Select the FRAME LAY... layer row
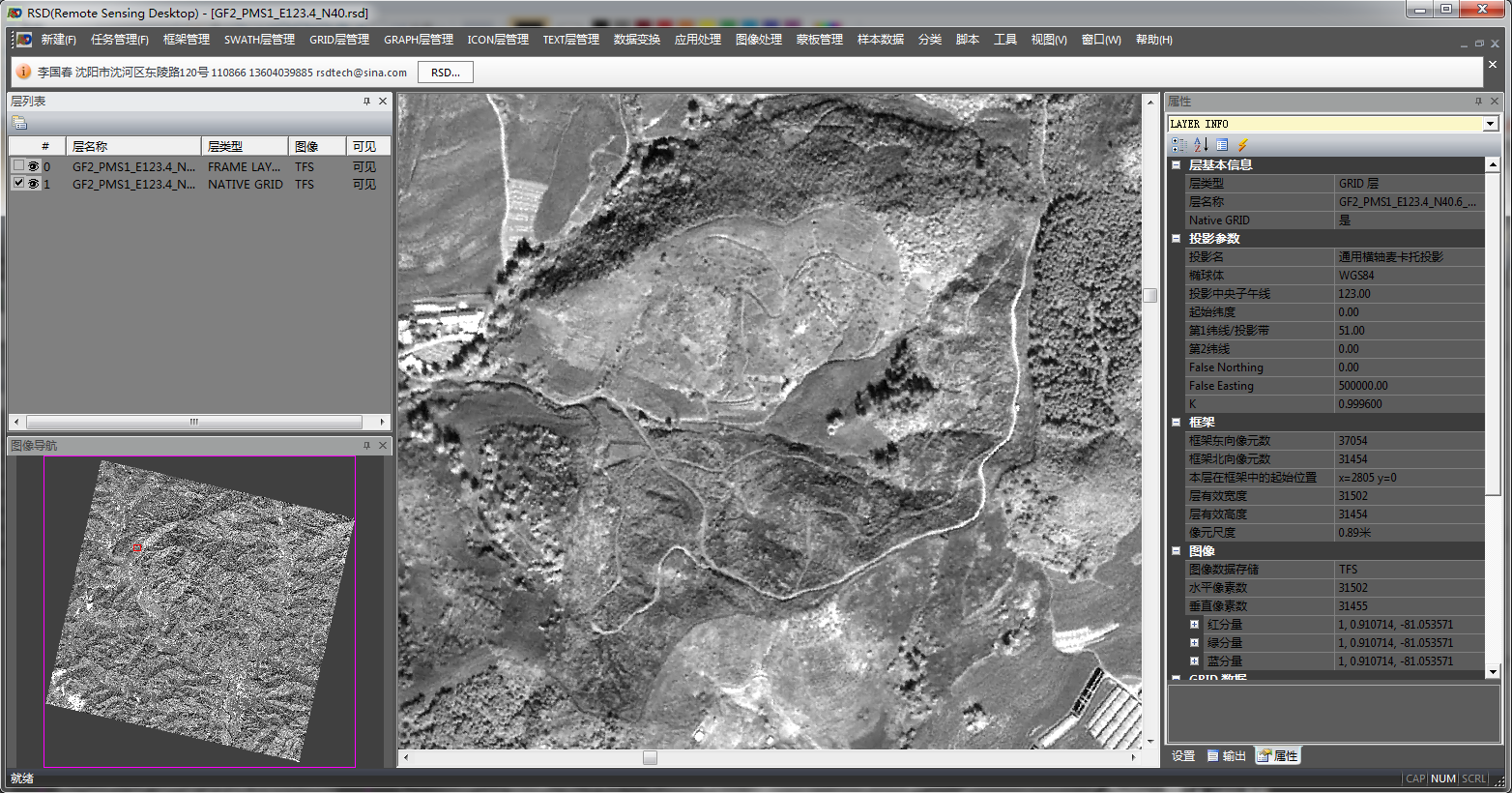Viewport: 1512px width, 793px height. (200, 166)
